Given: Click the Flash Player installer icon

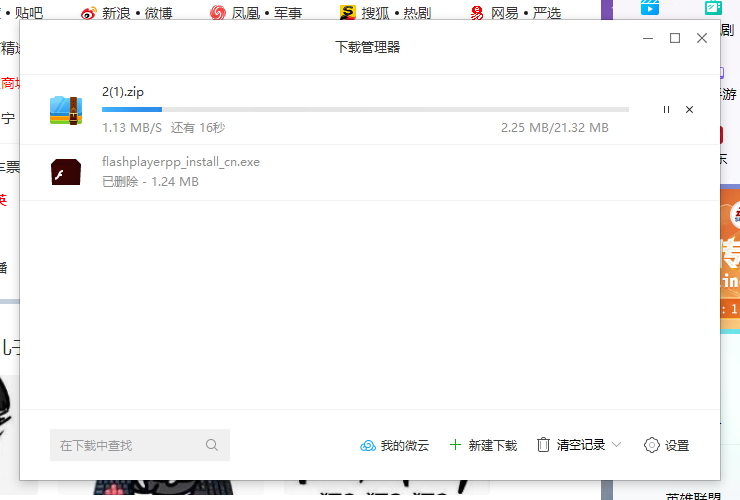Looking at the screenshot, I should [66, 172].
